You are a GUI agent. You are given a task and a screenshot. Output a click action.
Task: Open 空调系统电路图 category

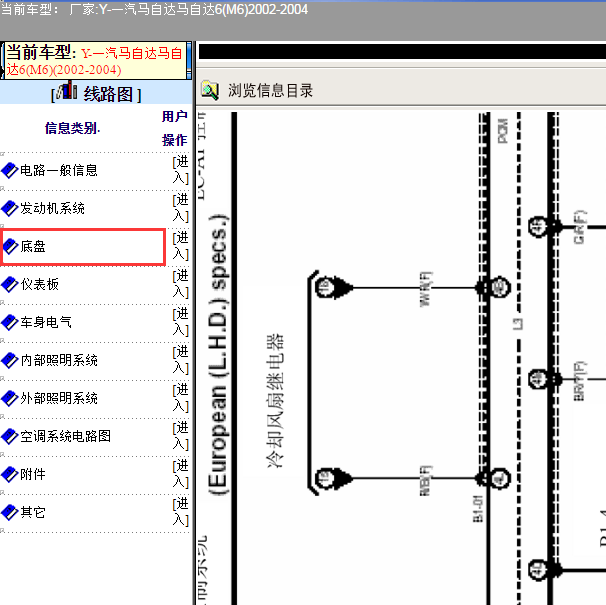65,436
